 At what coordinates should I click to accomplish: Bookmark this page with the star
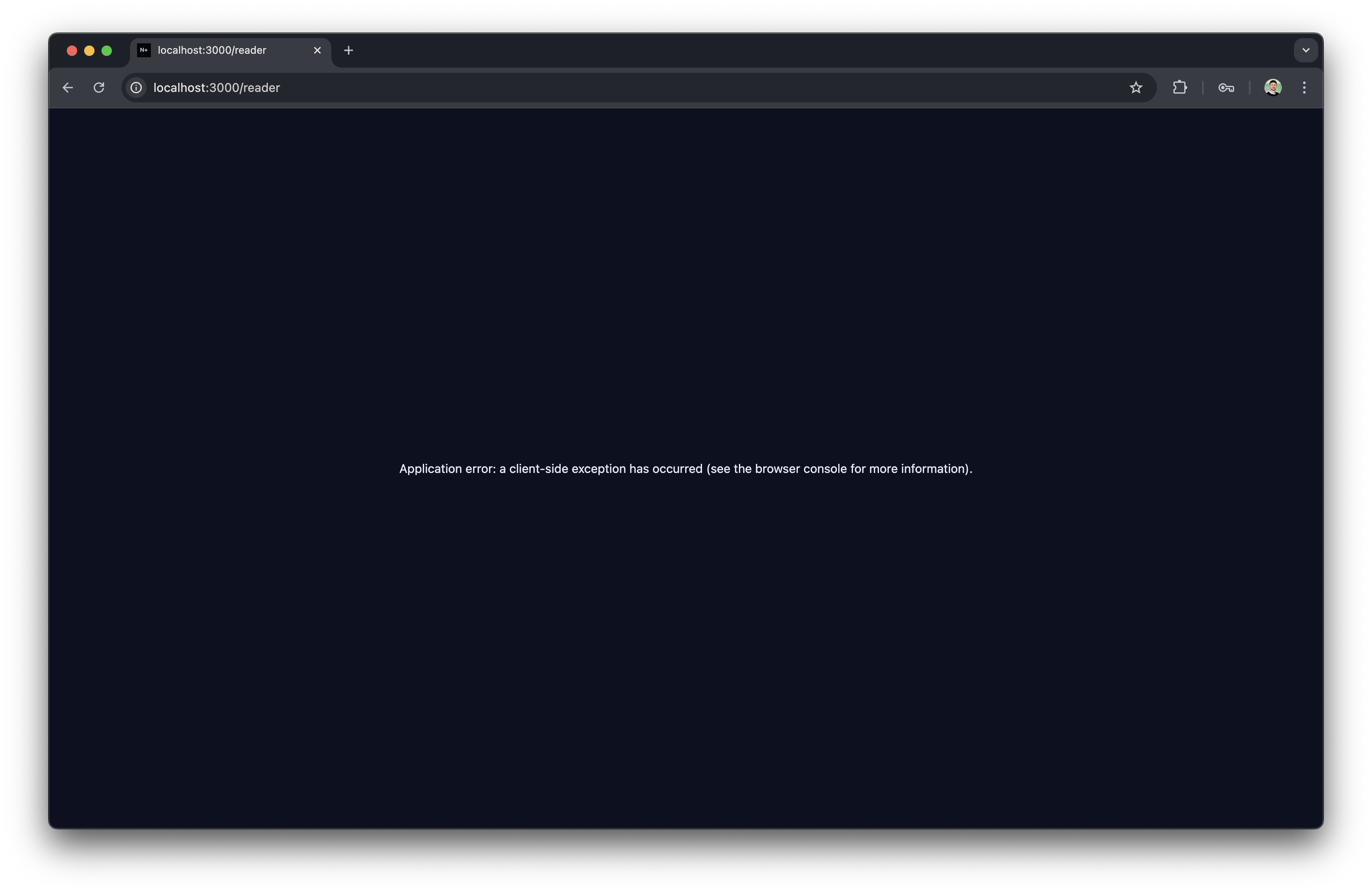(x=1135, y=88)
